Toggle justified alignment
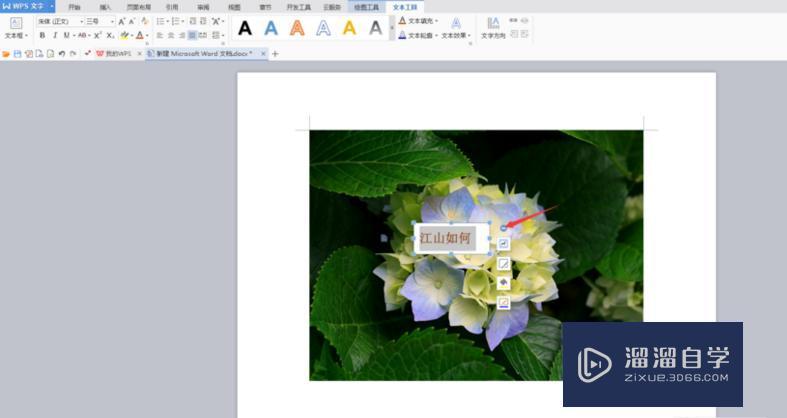This screenshot has height=418, width=787. click(192, 36)
